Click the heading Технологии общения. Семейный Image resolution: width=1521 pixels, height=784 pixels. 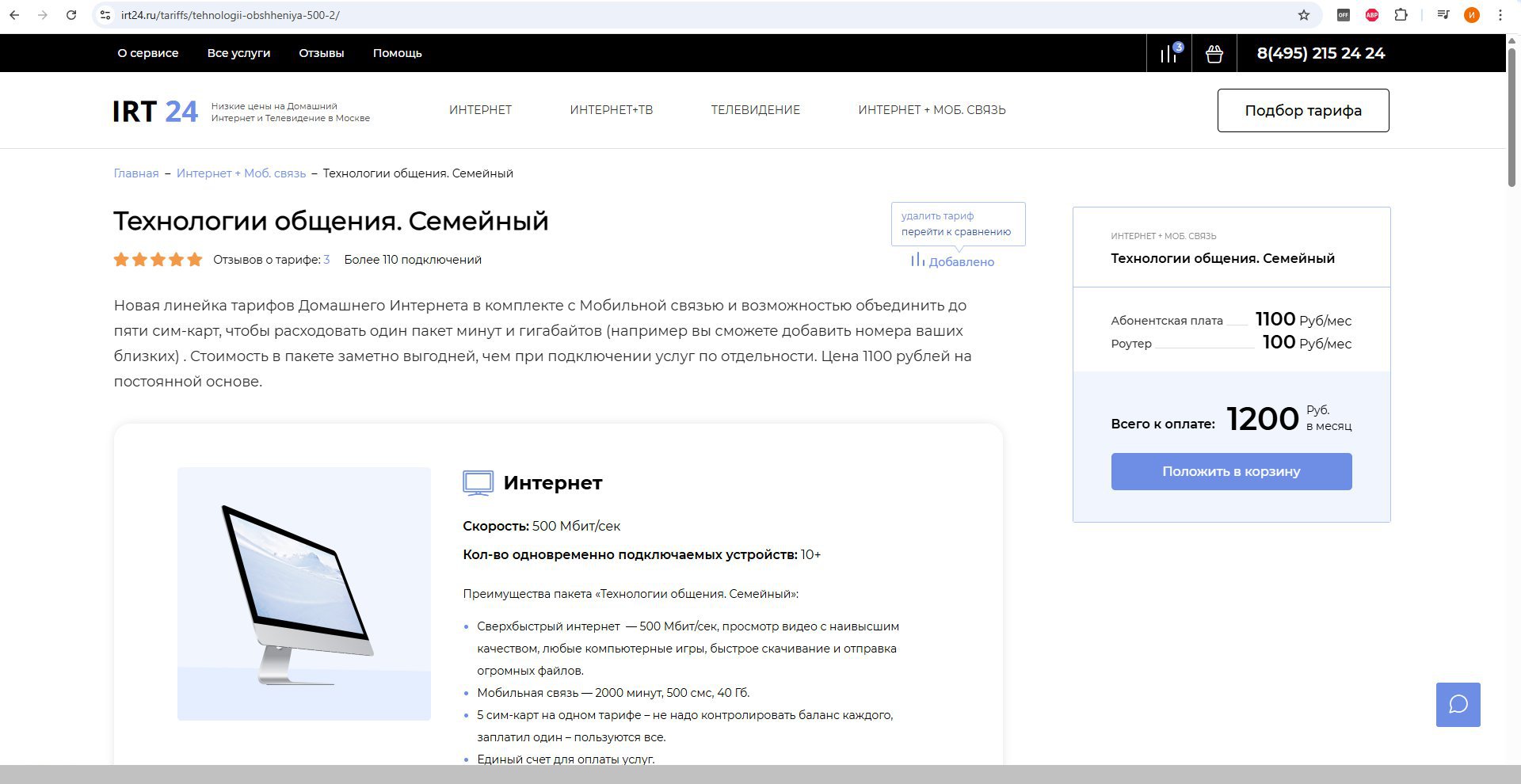(331, 221)
